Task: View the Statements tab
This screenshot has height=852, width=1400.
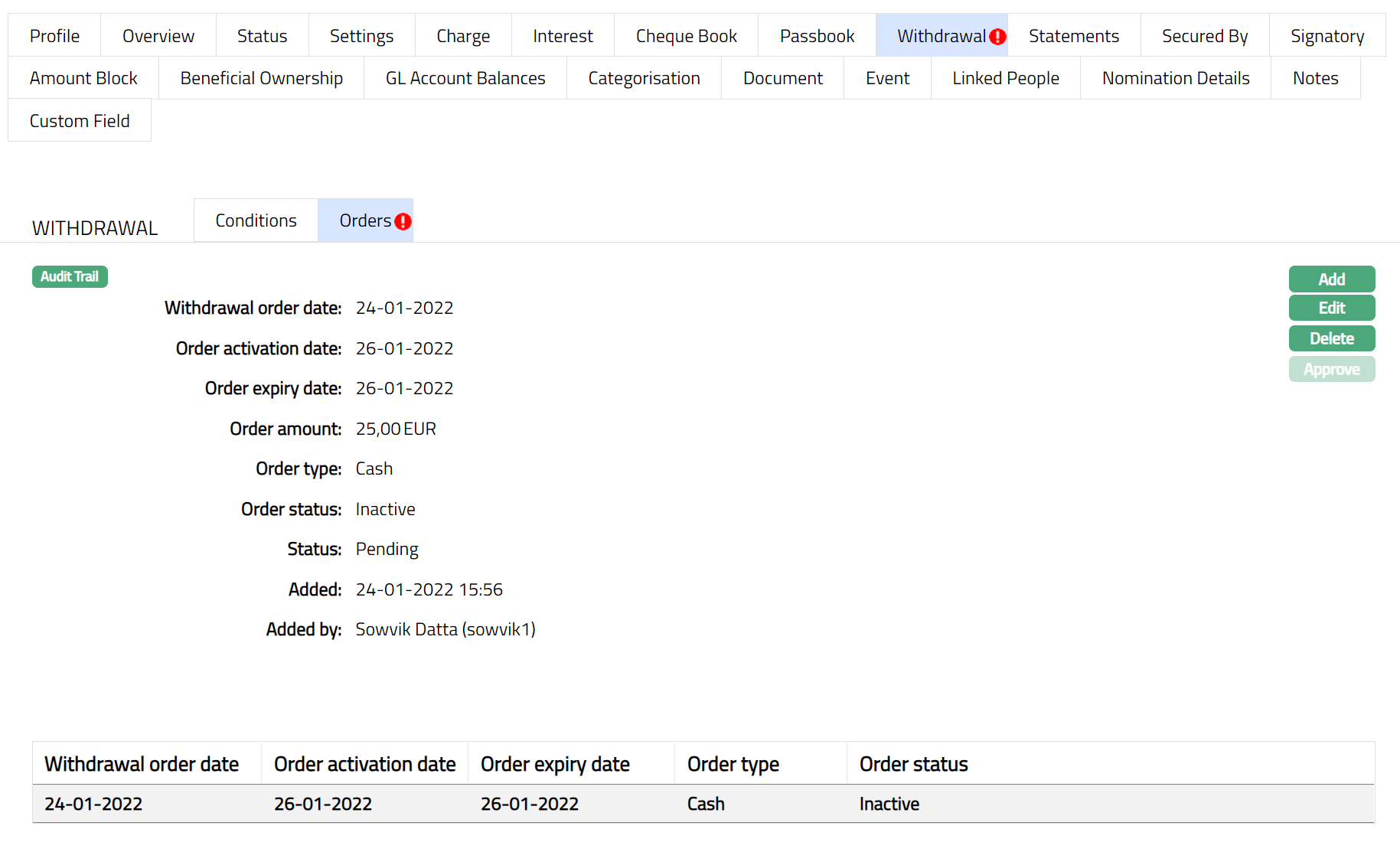Action: pyautogui.click(x=1073, y=36)
